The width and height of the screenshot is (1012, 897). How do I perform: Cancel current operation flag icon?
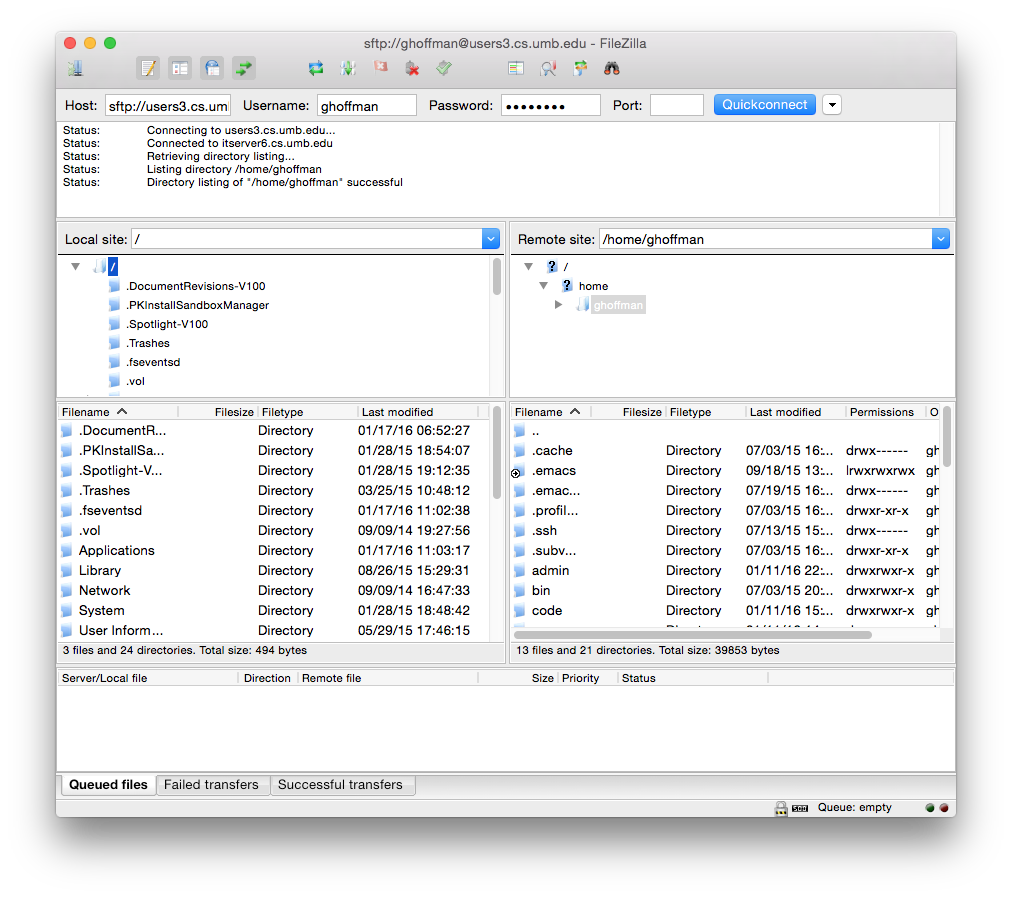click(x=381, y=67)
